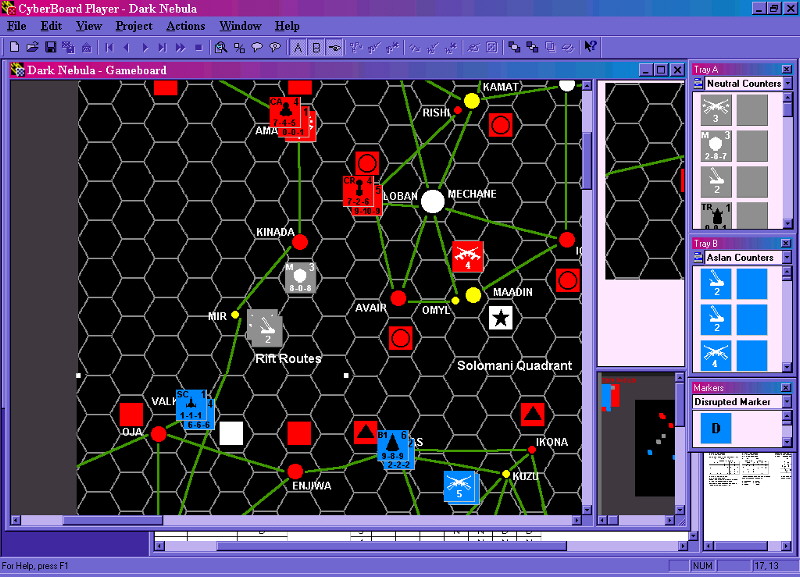
Task: Step forward one move with play arrow
Action: pos(144,47)
